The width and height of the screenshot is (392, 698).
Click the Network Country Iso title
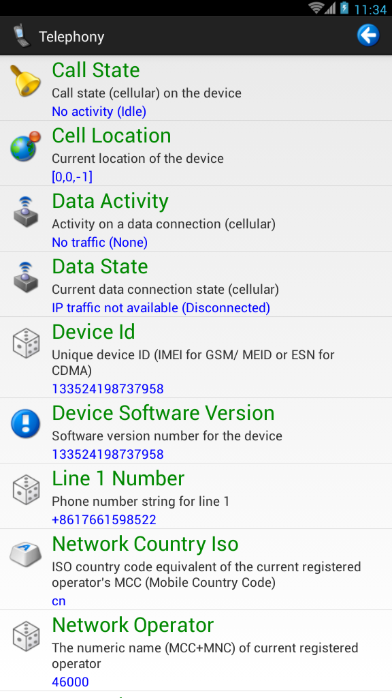[145, 544]
